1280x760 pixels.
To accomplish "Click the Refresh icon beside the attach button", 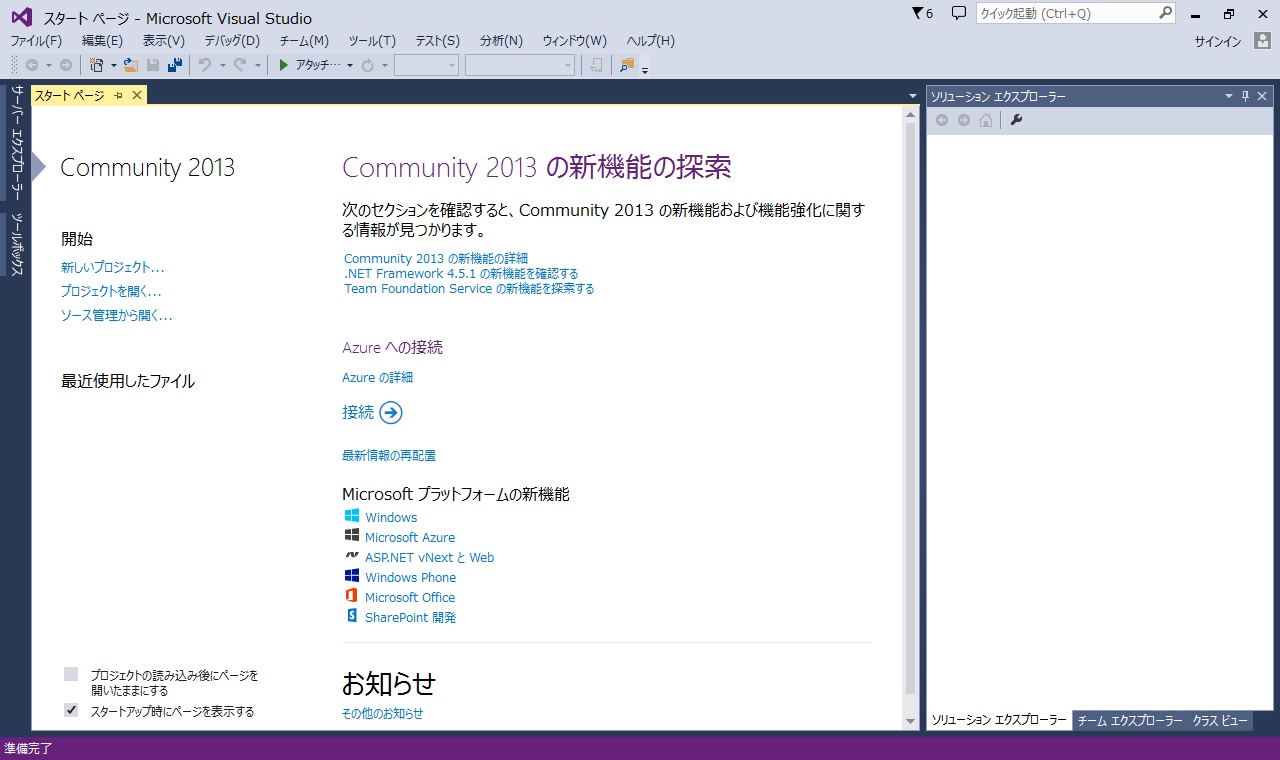I will pos(367,65).
